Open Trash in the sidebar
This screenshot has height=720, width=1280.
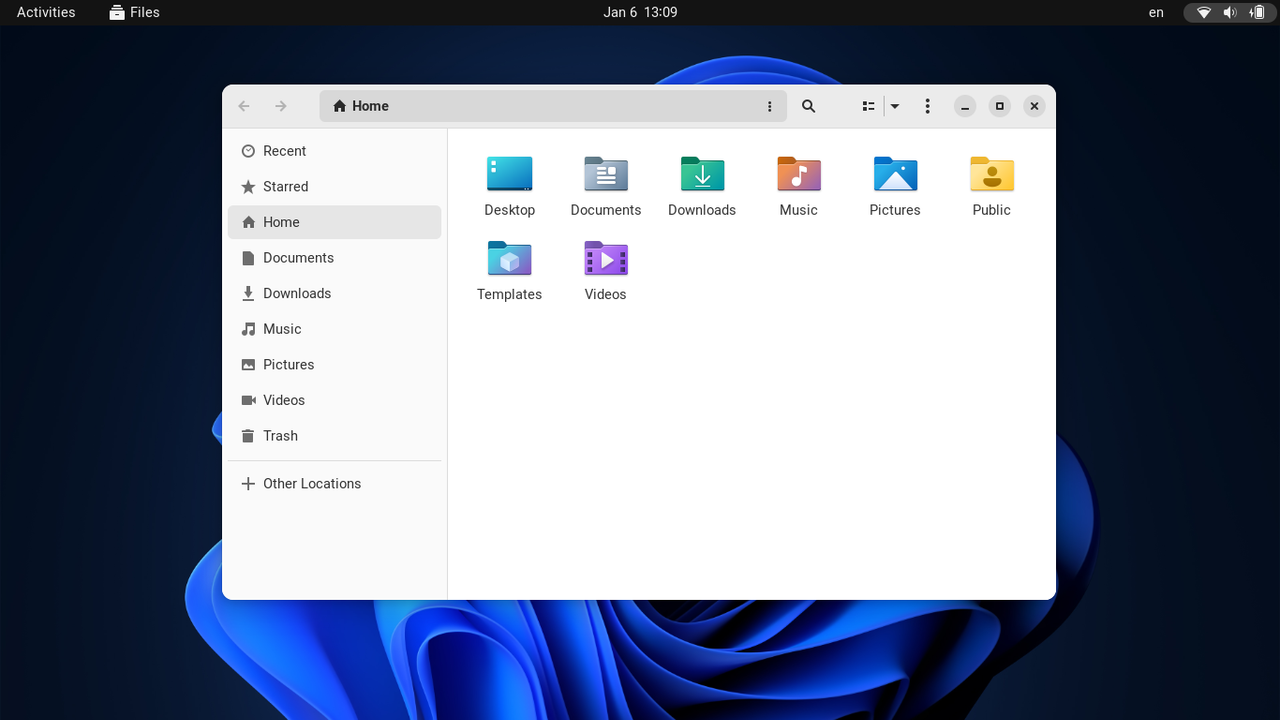(334, 436)
